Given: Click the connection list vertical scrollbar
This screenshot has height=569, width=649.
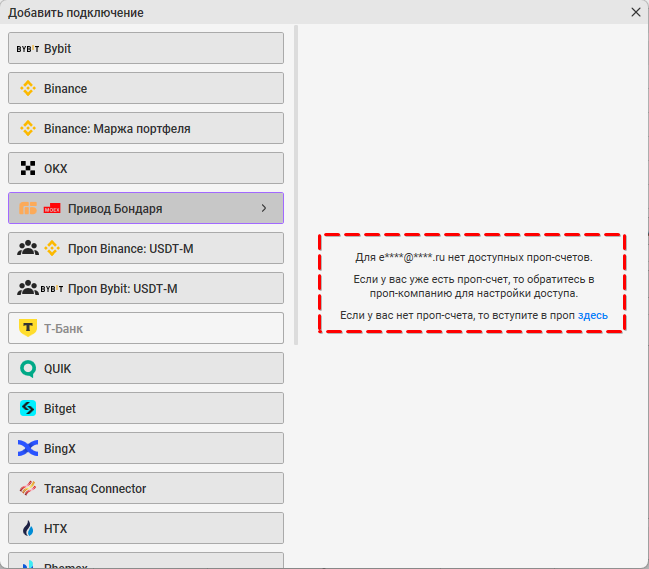Looking at the screenshot, I should (296, 185).
